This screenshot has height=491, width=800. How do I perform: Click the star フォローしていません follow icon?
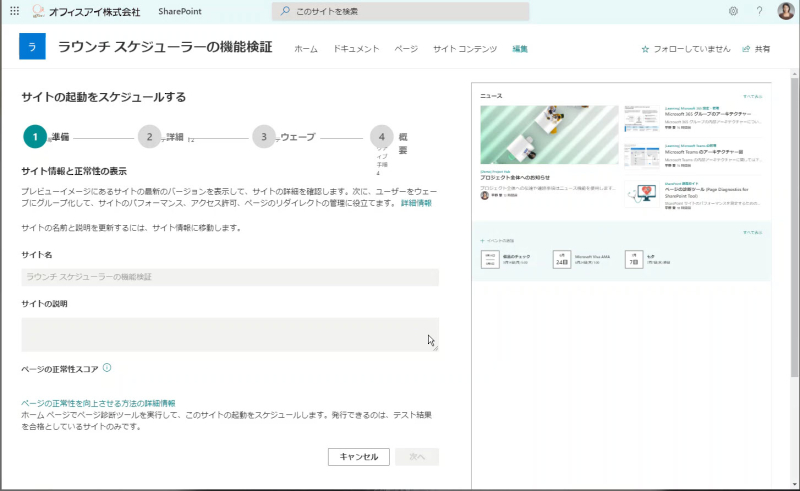(645, 49)
